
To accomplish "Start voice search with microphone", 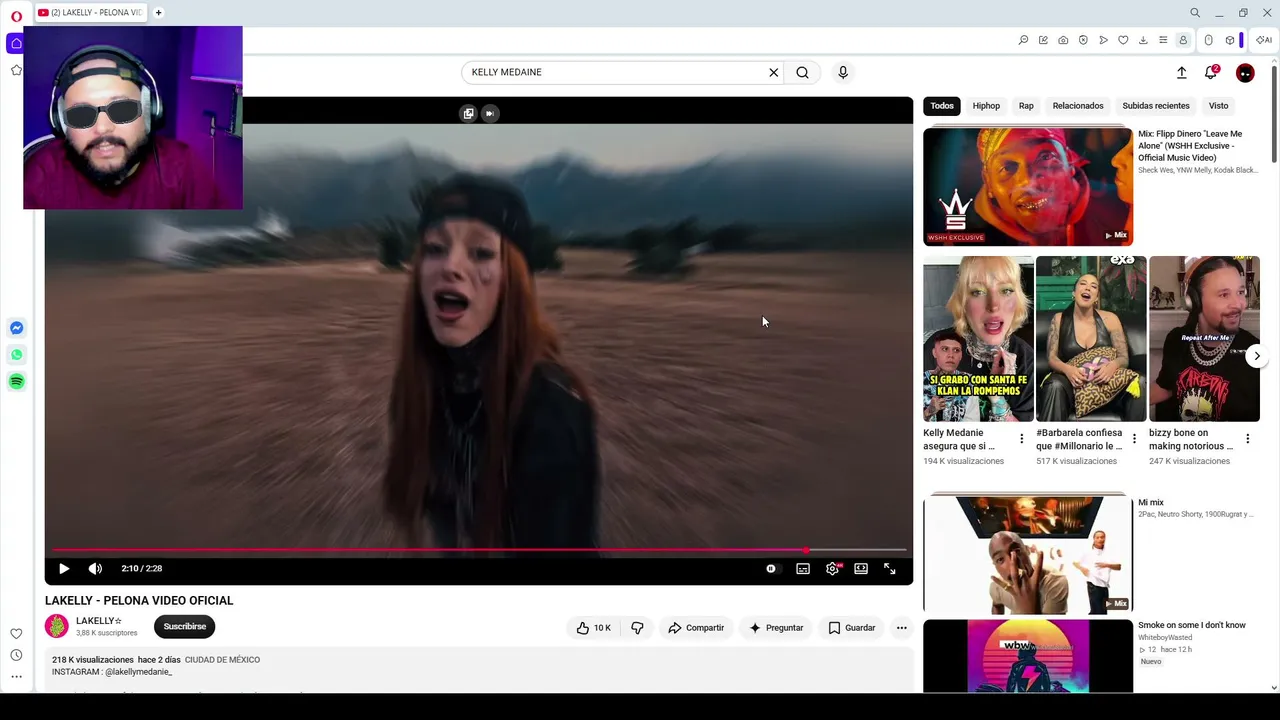I will (x=843, y=72).
